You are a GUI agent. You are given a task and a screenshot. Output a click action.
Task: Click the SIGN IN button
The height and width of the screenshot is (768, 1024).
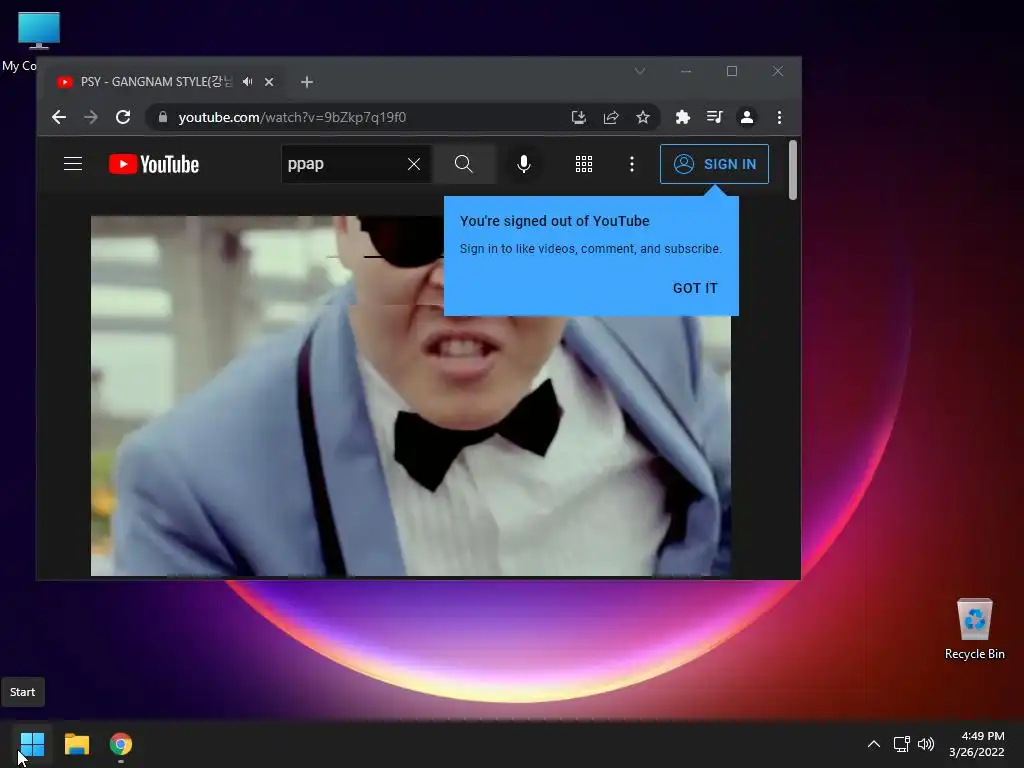point(714,164)
